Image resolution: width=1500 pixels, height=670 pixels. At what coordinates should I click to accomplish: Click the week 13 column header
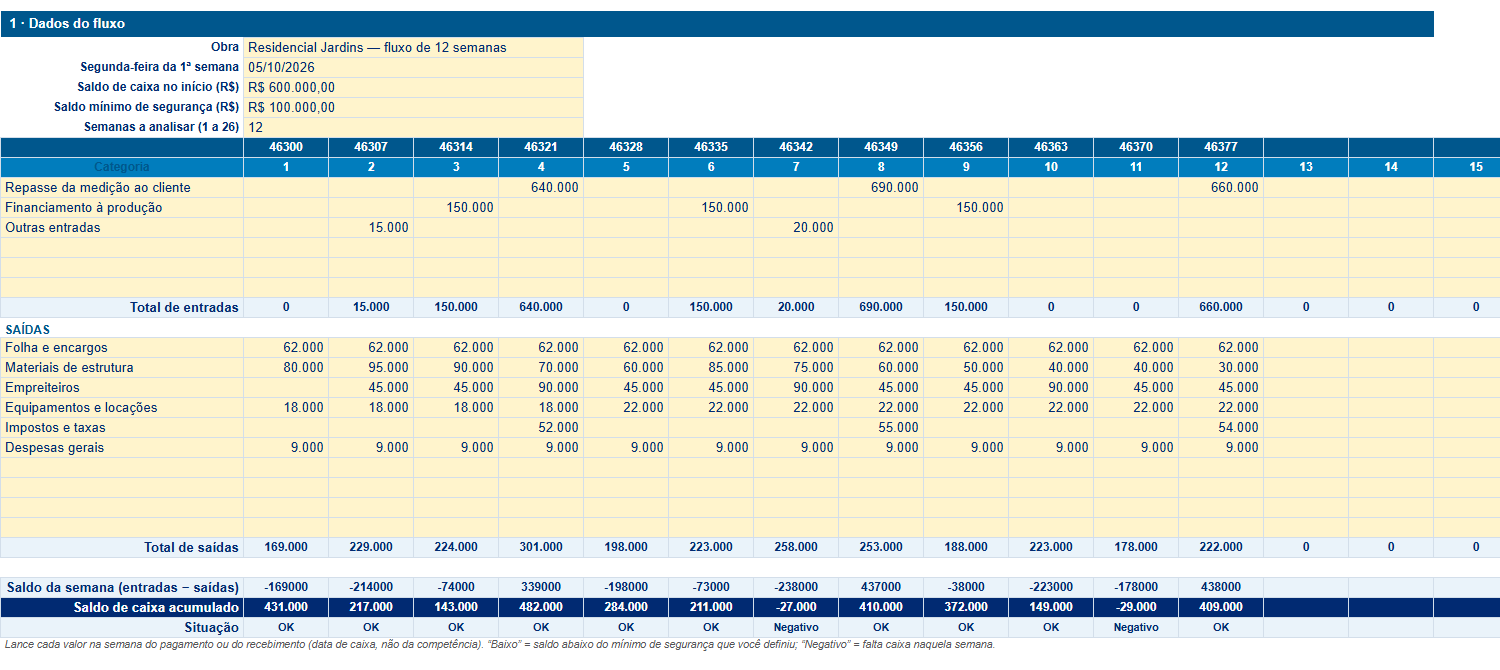[1306, 167]
